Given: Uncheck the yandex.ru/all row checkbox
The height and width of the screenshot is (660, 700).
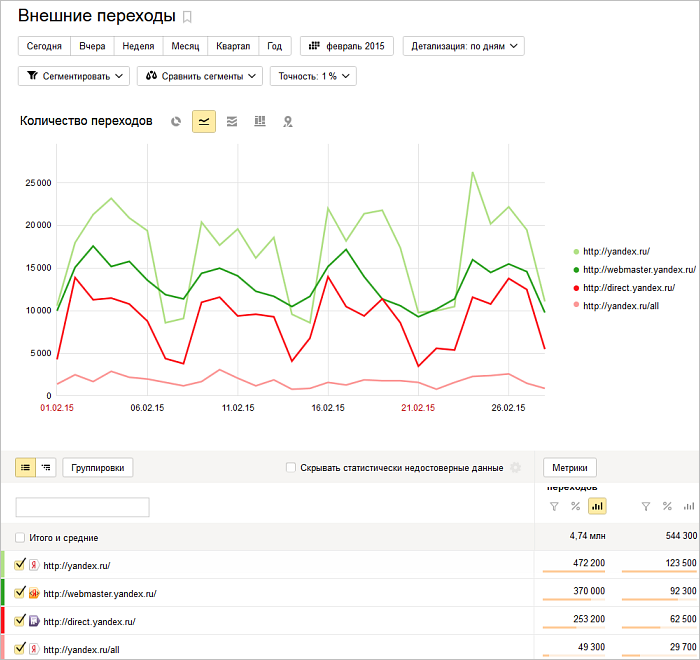Looking at the screenshot, I should pos(20,648).
